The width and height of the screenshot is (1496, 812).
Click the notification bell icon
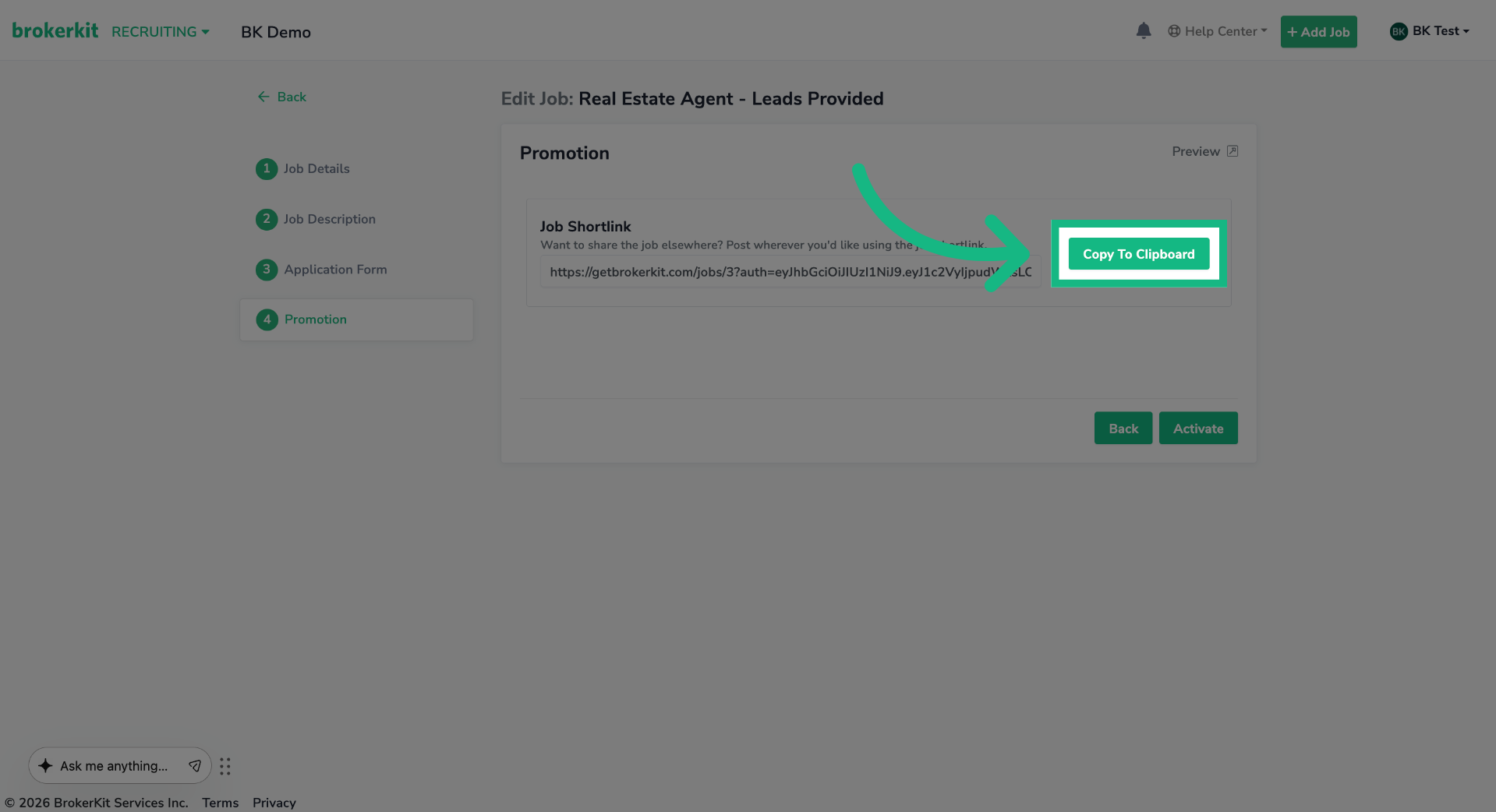click(1143, 30)
